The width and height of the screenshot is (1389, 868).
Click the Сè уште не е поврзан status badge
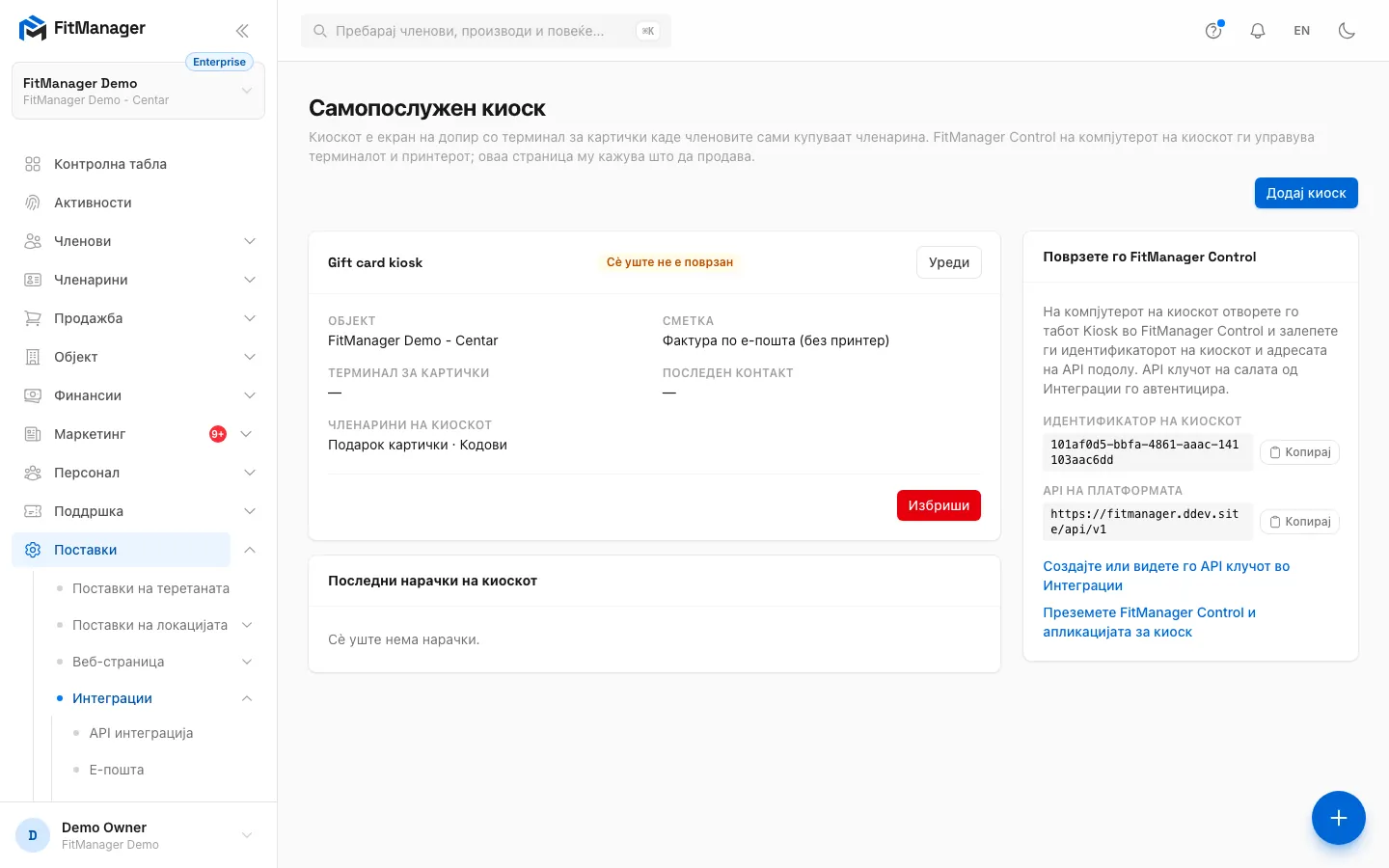tap(669, 262)
